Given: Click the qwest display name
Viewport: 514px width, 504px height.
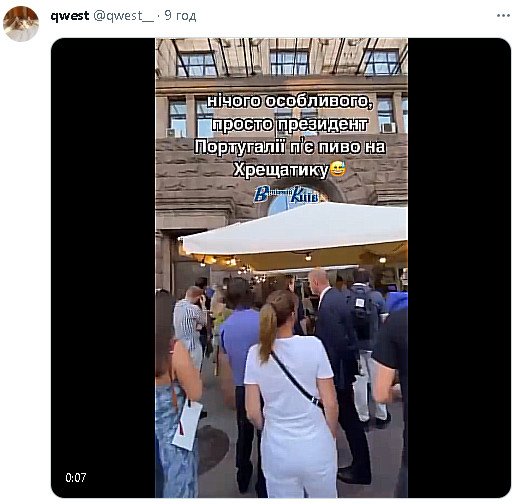Looking at the screenshot, I should pyautogui.click(x=70, y=16).
